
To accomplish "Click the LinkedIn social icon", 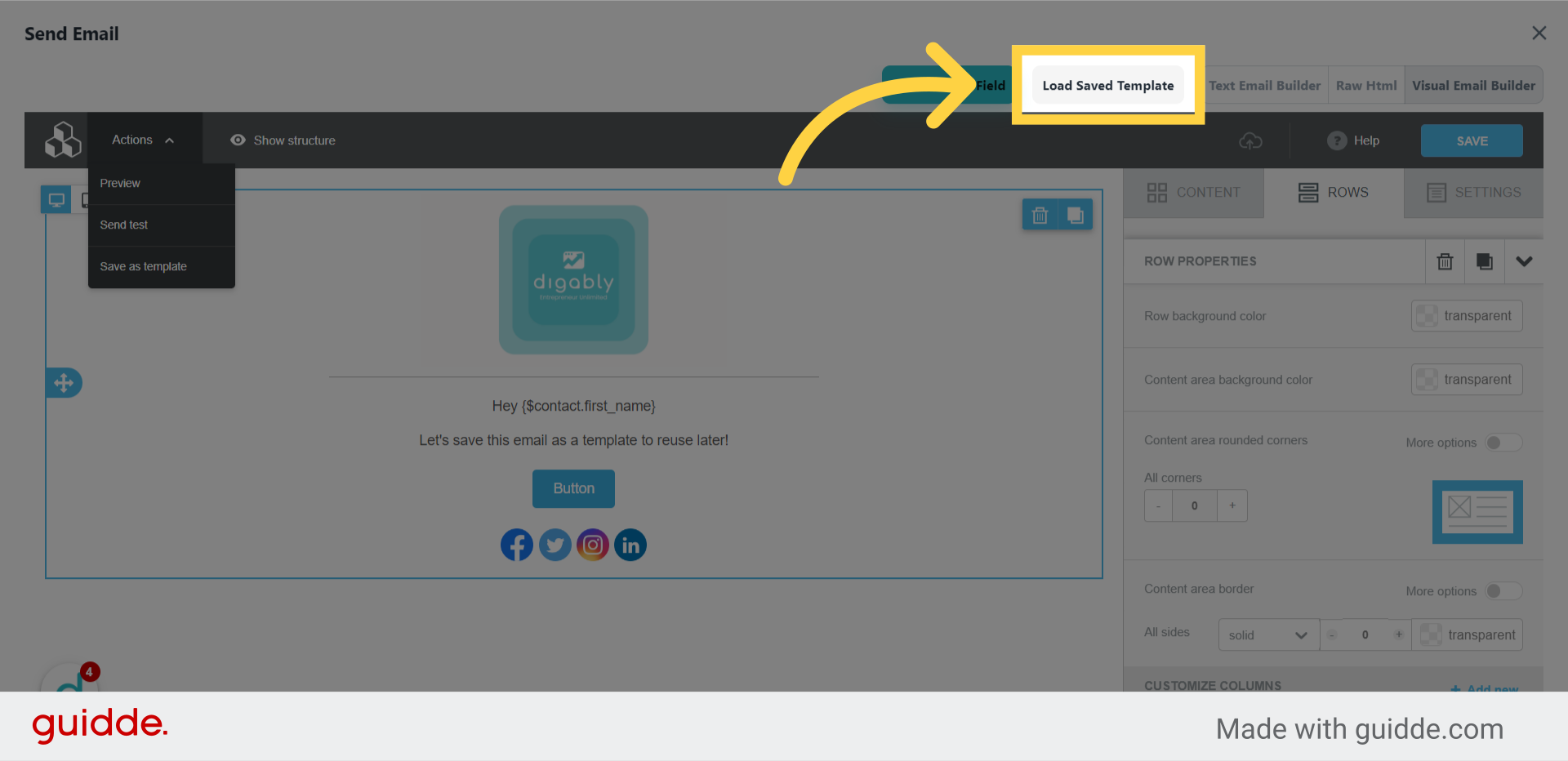I will coord(630,545).
